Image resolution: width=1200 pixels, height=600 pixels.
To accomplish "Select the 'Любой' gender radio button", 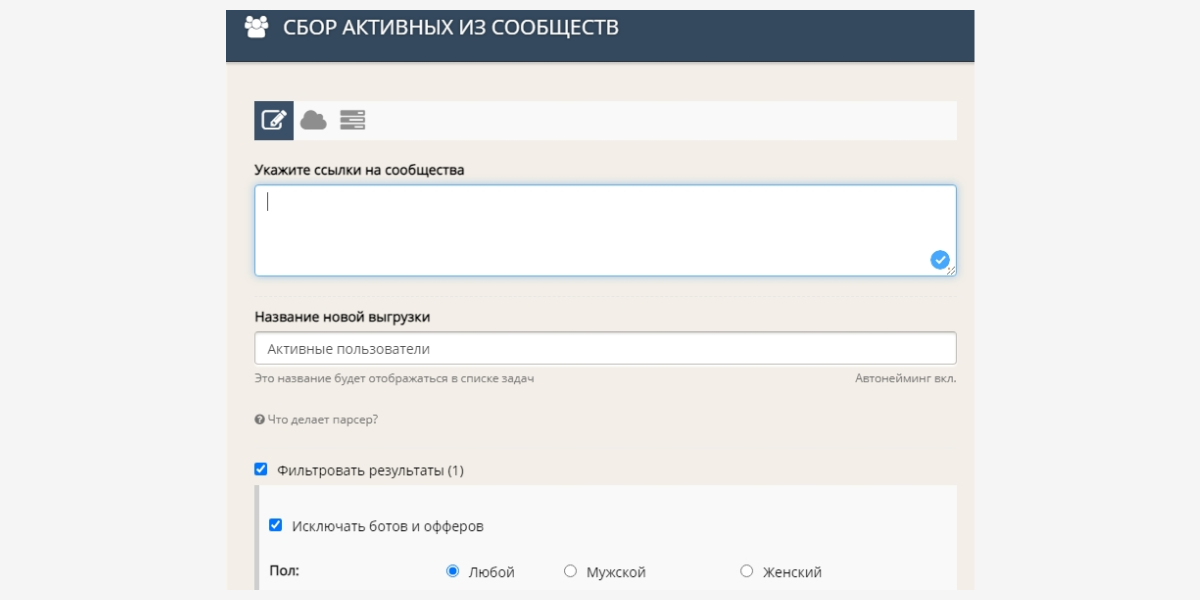I will pos(453,571).
